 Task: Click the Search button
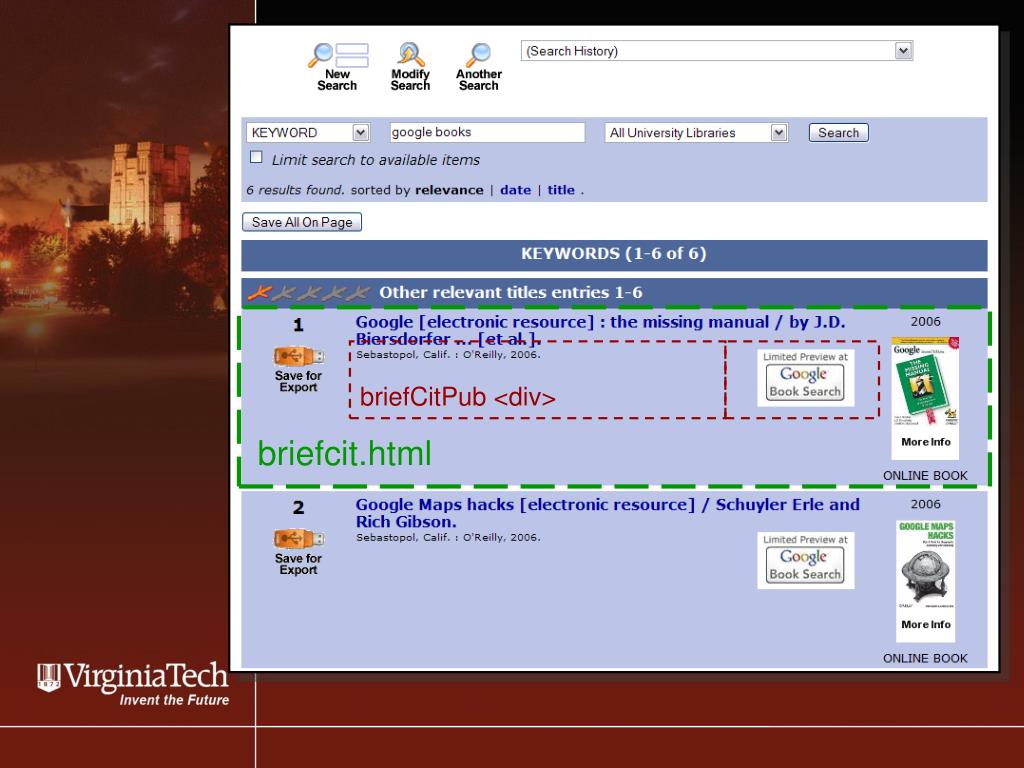(839, 133)
